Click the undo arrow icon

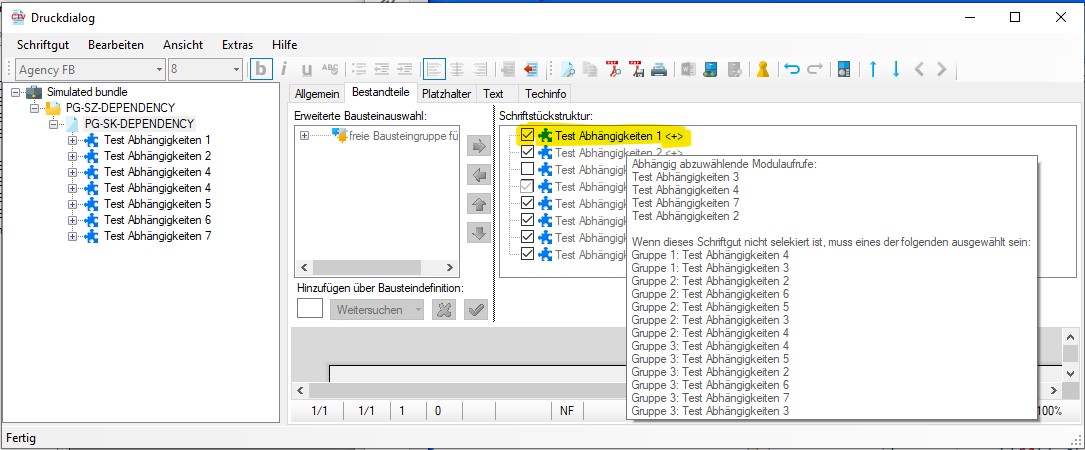[792, 69]
